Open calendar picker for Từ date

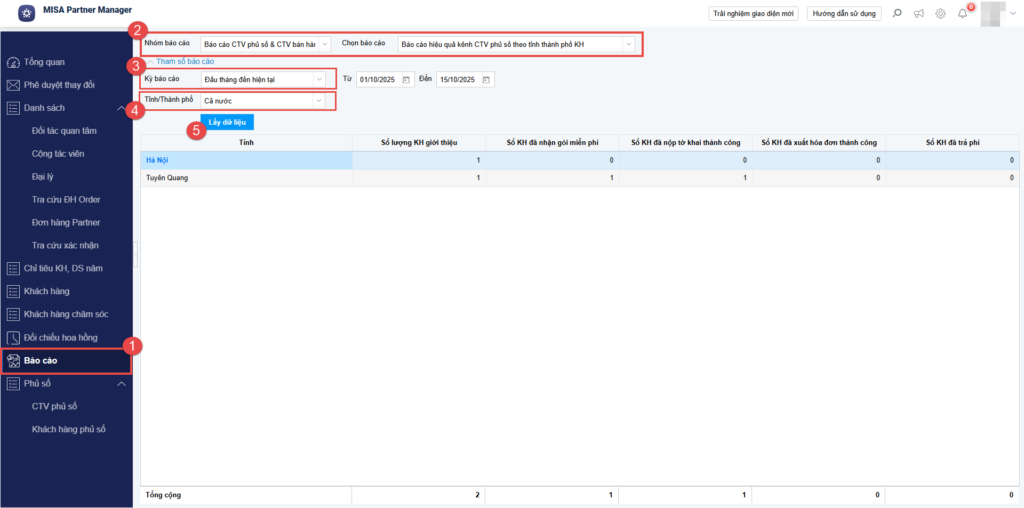point(406,80)
